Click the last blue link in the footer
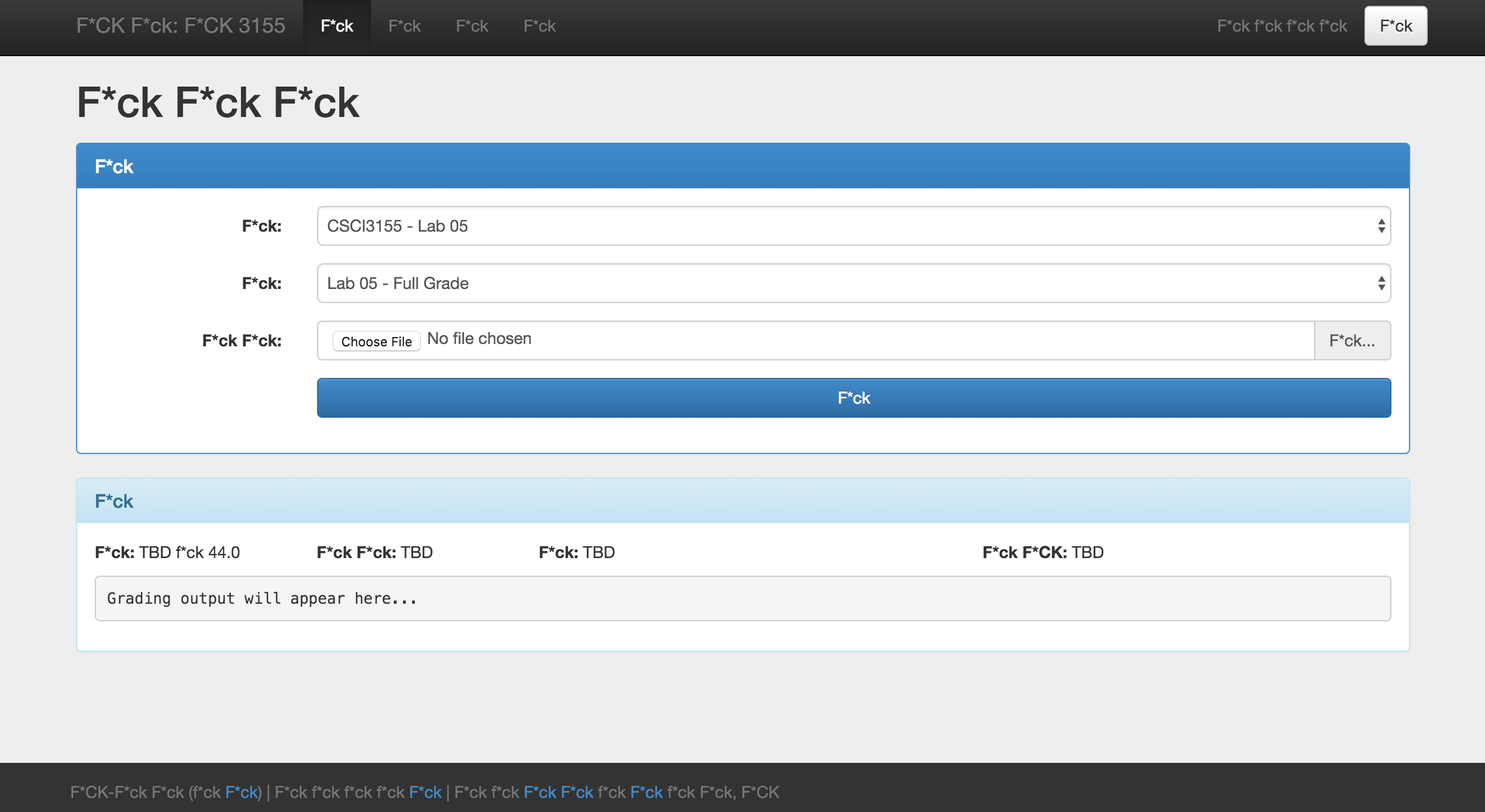 click(x=646, y=792)
